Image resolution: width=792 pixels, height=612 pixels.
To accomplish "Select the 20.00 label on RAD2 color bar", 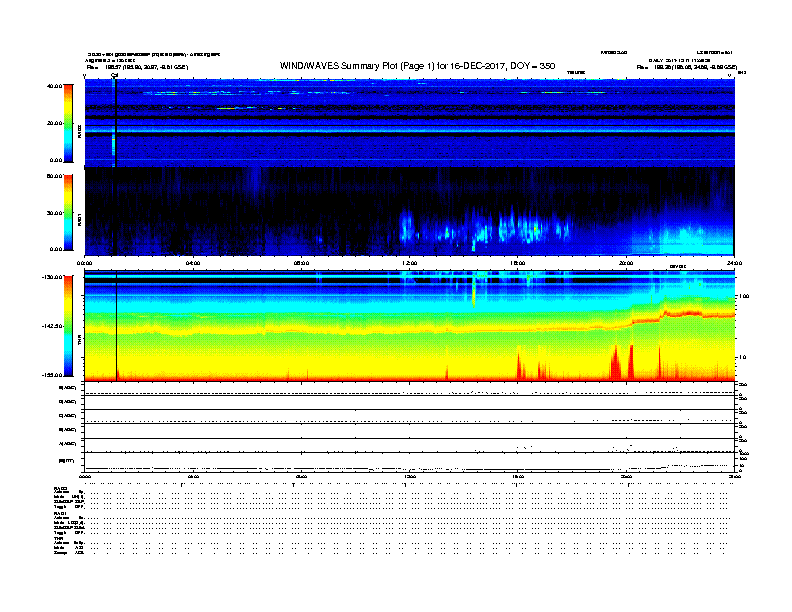I will coord(54,123).
